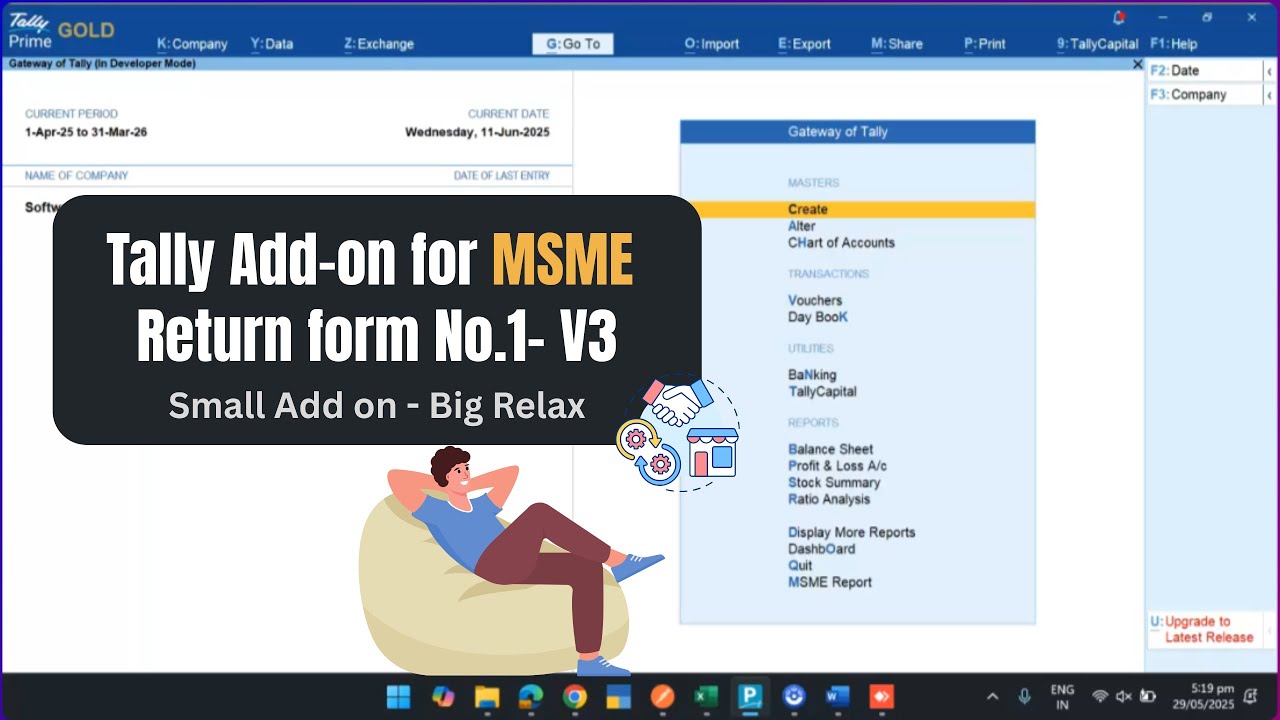Click the microphone tray icon

[1024, 697]
